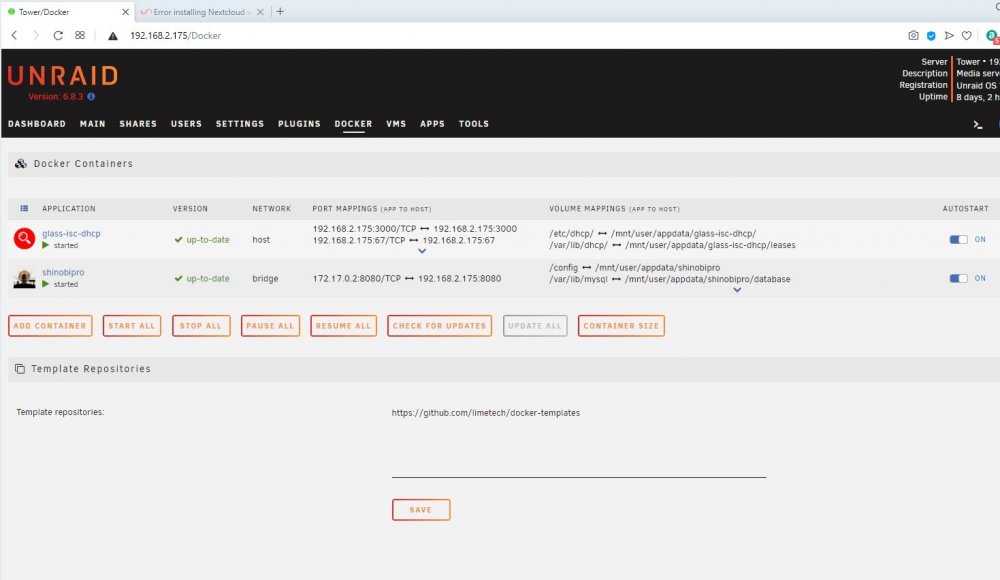Click the version info icon next to 6.8.3

pos(91,96)
